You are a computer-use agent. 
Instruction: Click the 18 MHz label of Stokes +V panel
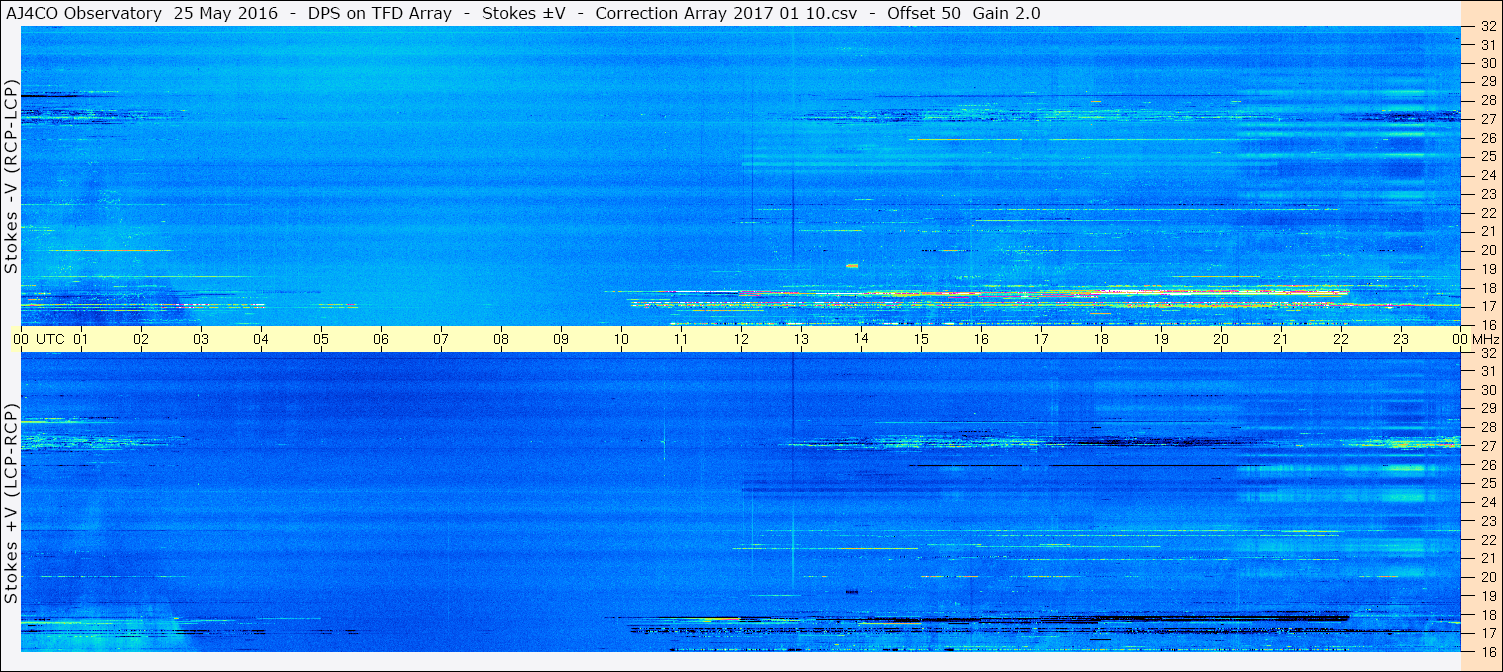click(x=1487, y=615)
